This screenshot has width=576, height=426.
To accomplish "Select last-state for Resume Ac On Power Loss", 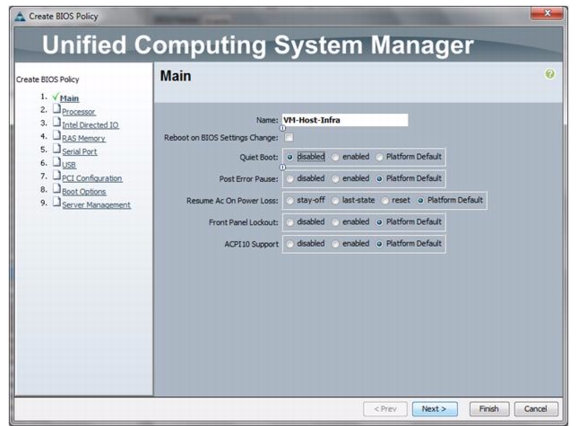I will click(335, 201).
